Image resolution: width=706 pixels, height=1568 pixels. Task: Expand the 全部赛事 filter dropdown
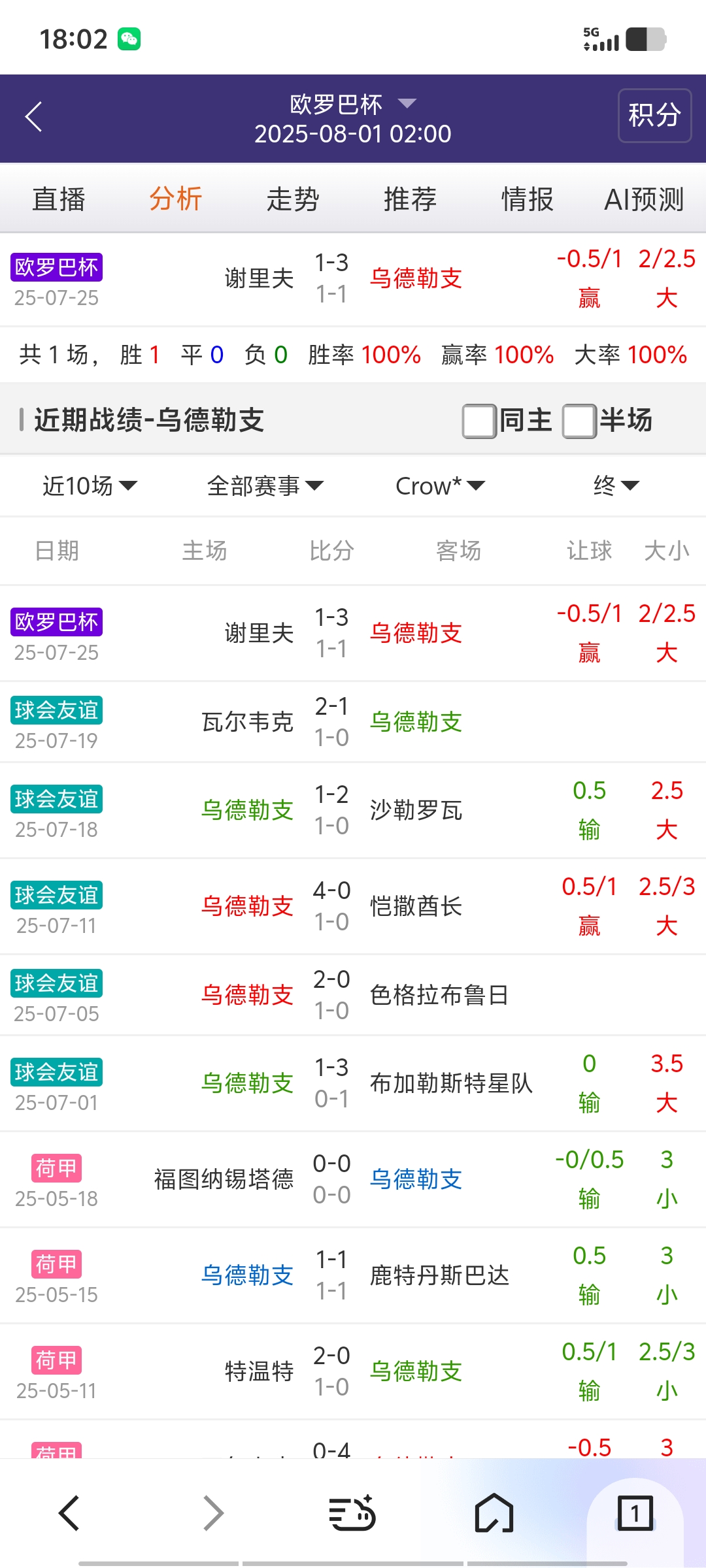(265, 485)
